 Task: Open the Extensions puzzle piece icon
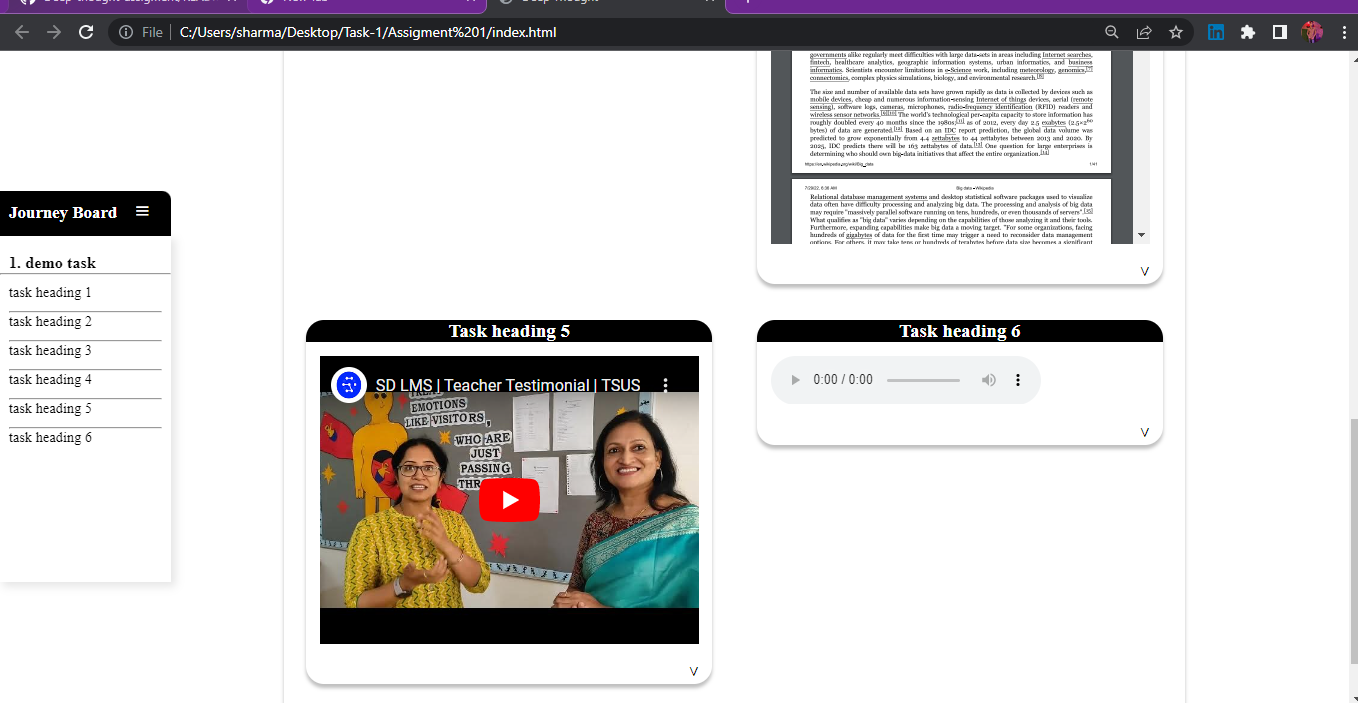click(x=1248, y=31)
